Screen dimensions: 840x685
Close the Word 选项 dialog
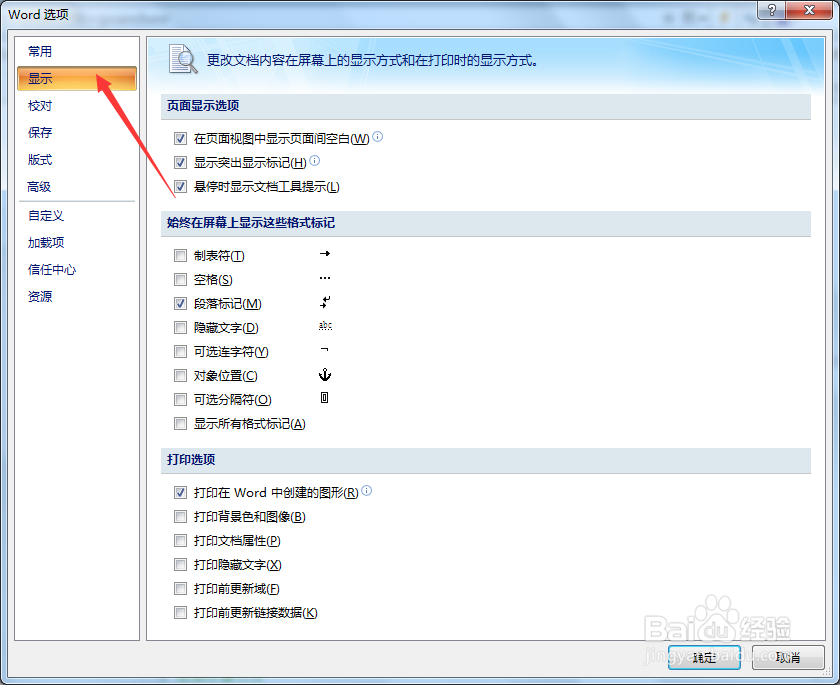pyautogui.click(x=809, y=10)
